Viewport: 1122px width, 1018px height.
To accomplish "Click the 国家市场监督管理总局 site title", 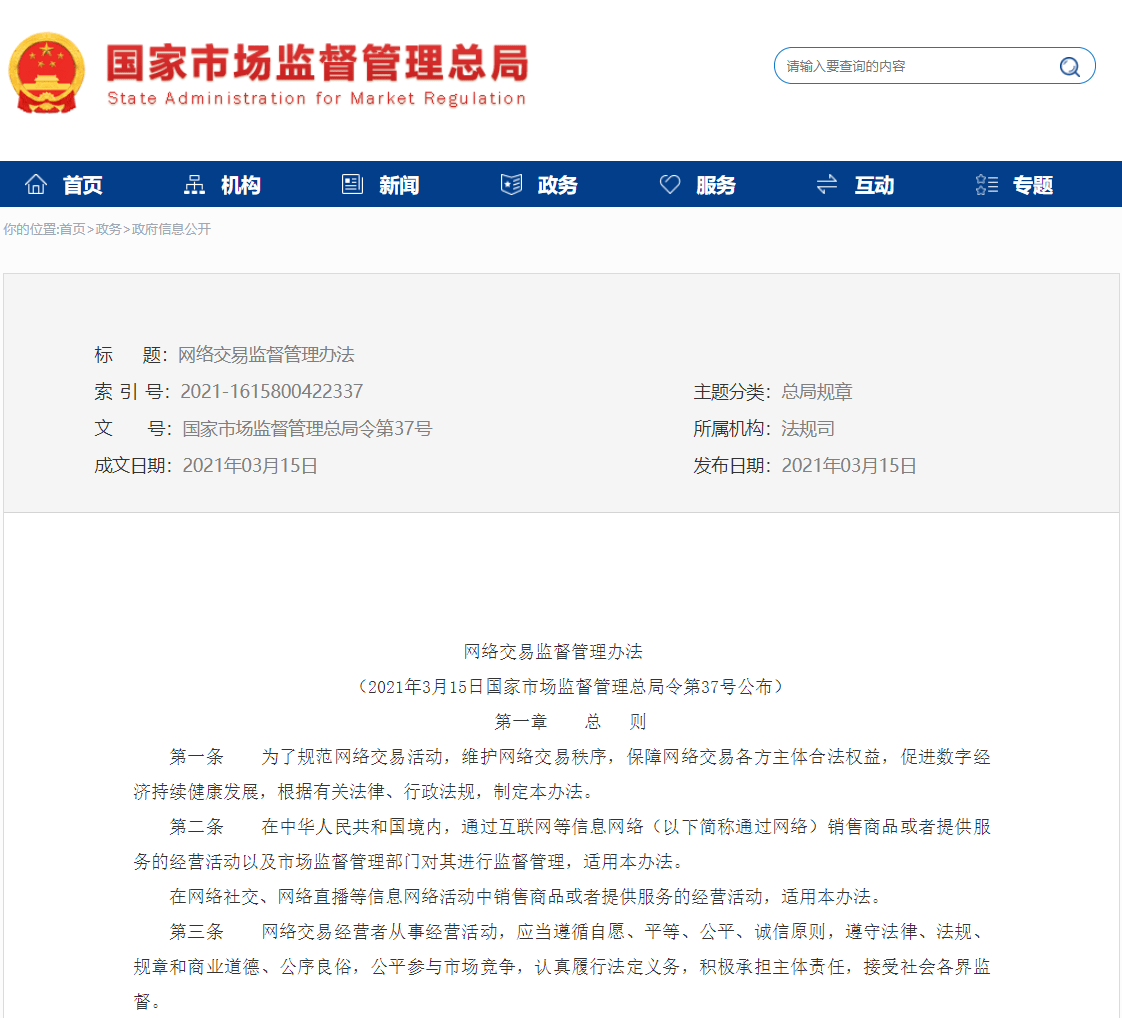I will click(x=318, y=63).
